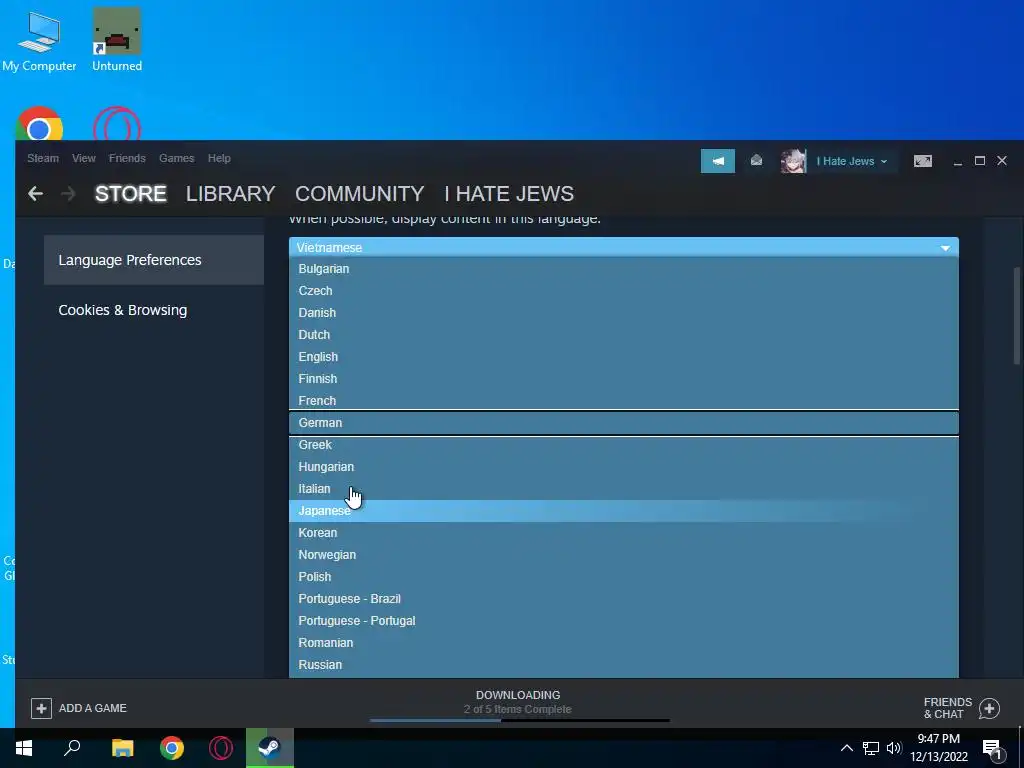Viewport: 1024px width, 768px height.
Task: Open the View menu
Action: [x=84, y=158]
